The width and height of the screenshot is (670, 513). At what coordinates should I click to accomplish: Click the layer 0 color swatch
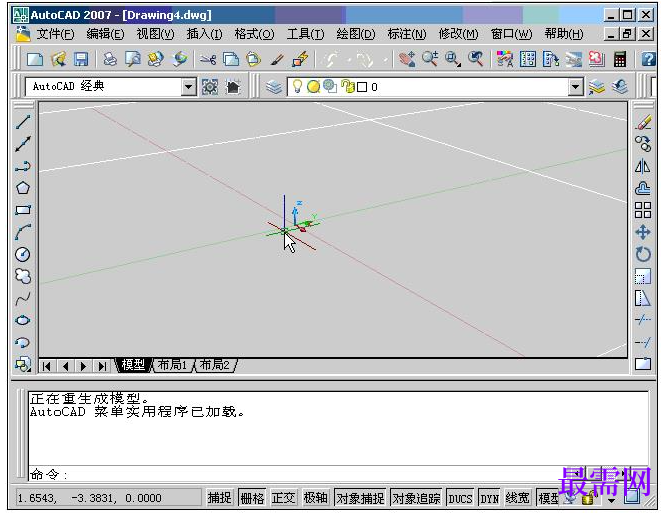pos(362,87)
